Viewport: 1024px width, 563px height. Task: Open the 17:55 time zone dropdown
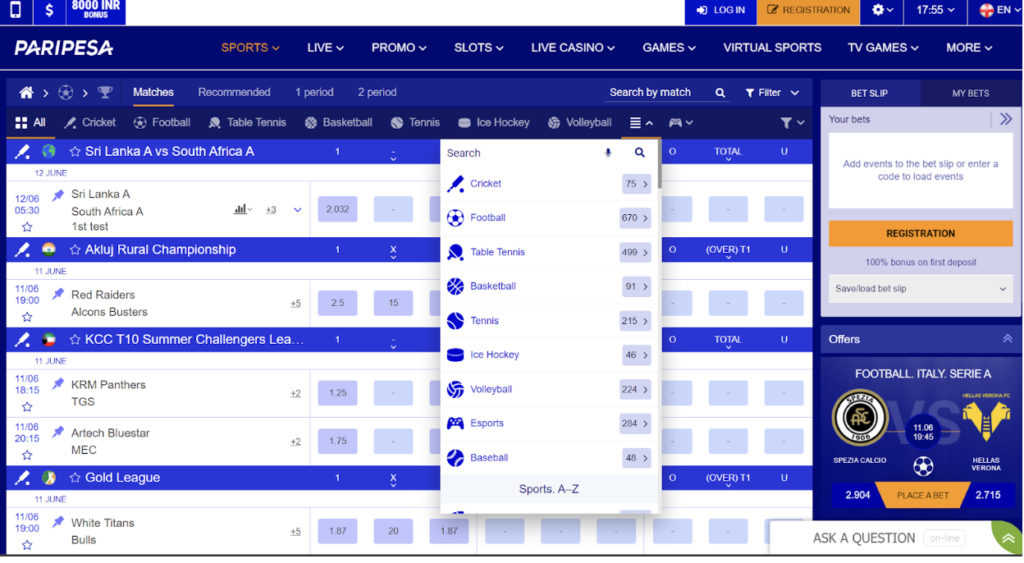(935, 10)
